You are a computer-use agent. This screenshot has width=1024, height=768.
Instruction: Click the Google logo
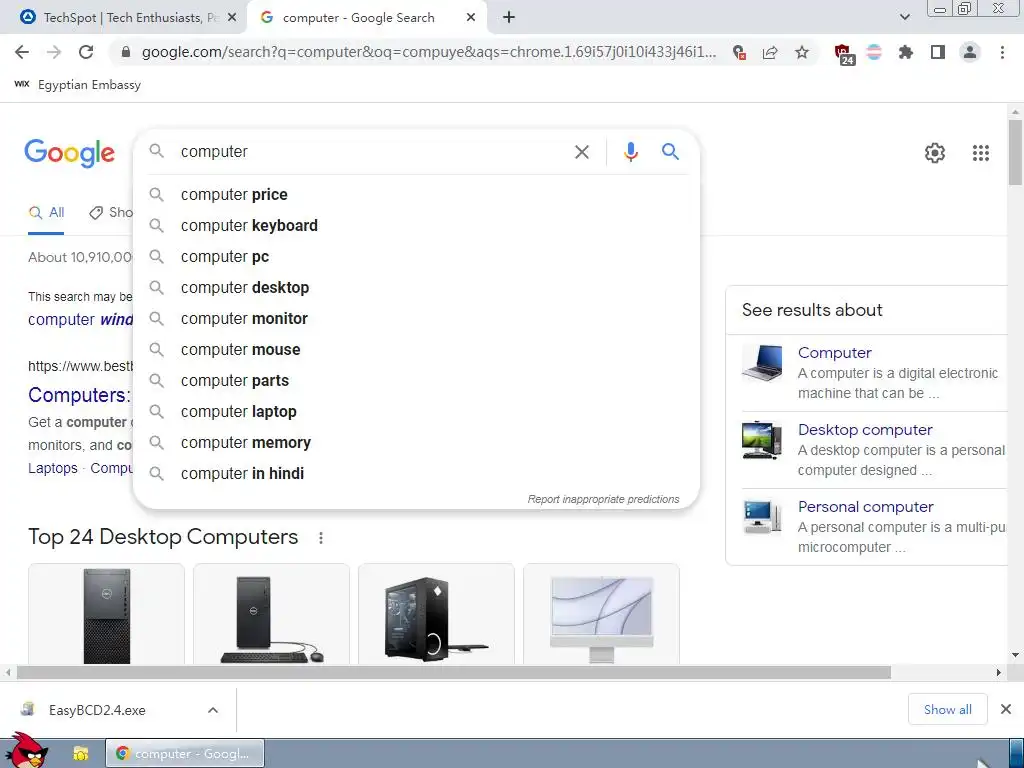tap(69, 153)
